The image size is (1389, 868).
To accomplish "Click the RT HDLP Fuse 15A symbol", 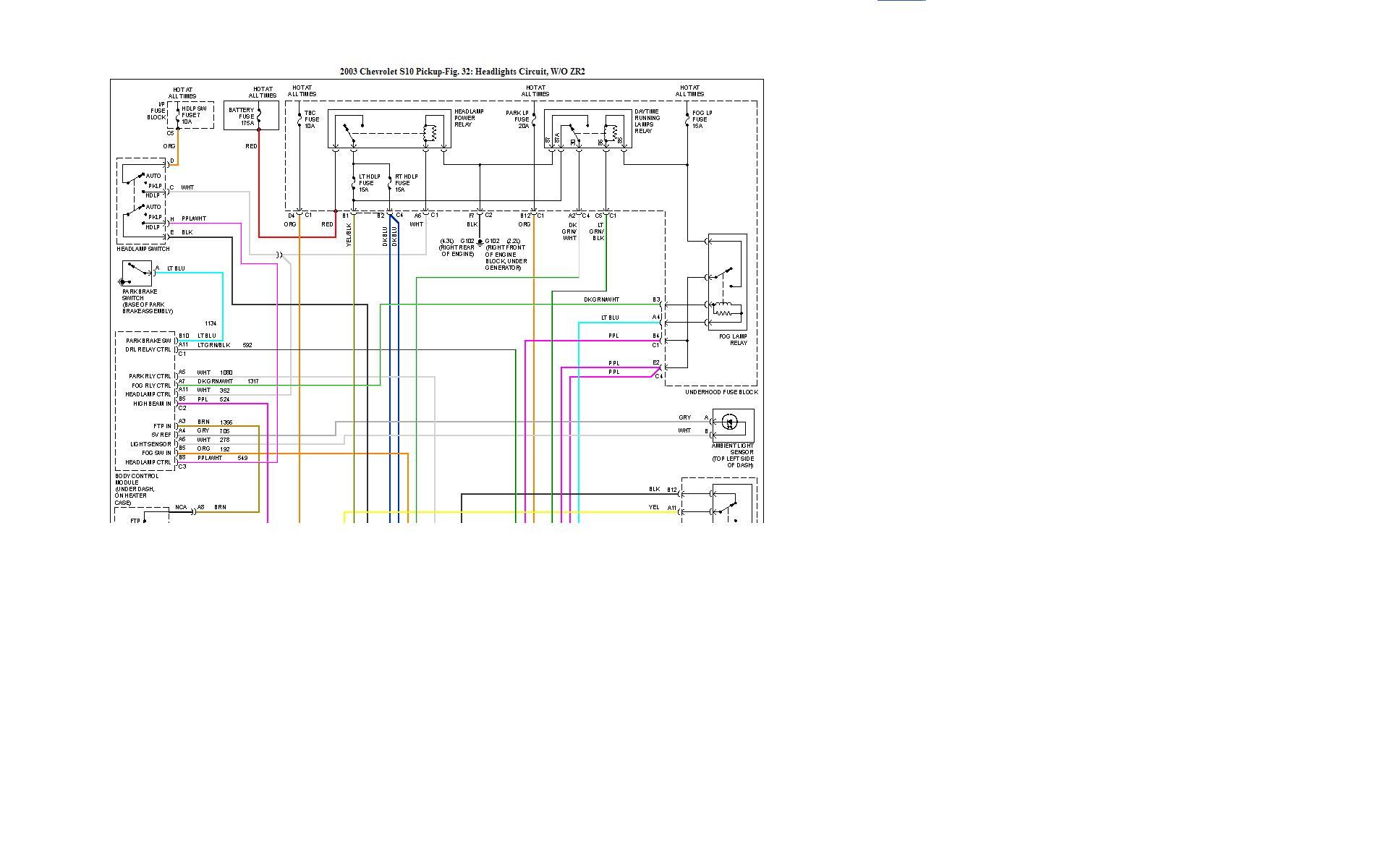I will pyautogui.click(x=390, y=184).
